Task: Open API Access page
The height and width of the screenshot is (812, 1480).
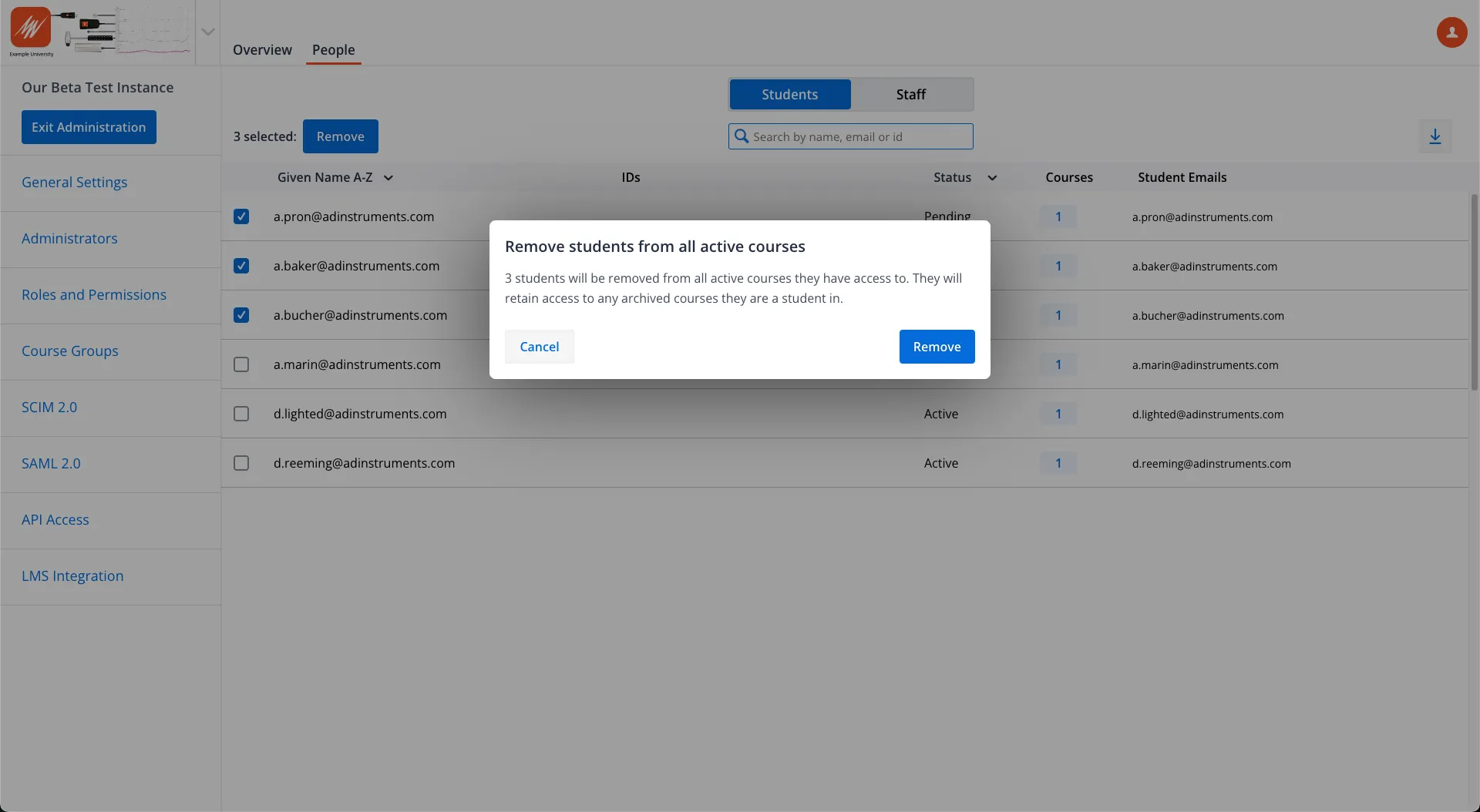Action: (x=55, y=520)
